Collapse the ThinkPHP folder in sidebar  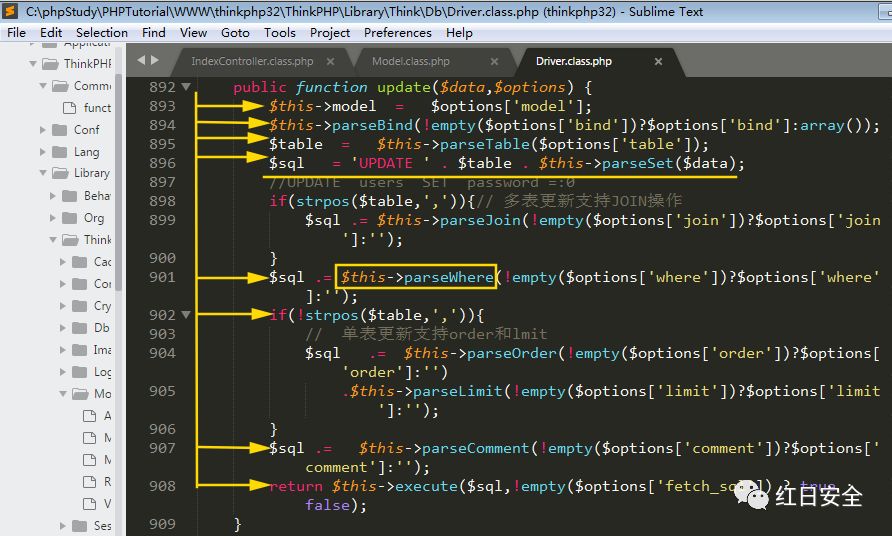point(33,64)
